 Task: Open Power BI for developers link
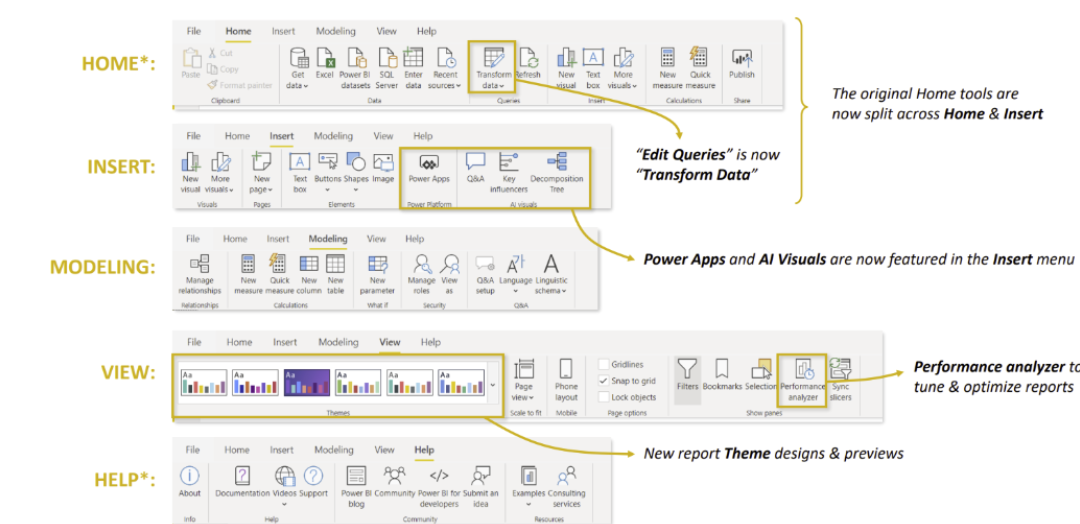tap(438, 487)
